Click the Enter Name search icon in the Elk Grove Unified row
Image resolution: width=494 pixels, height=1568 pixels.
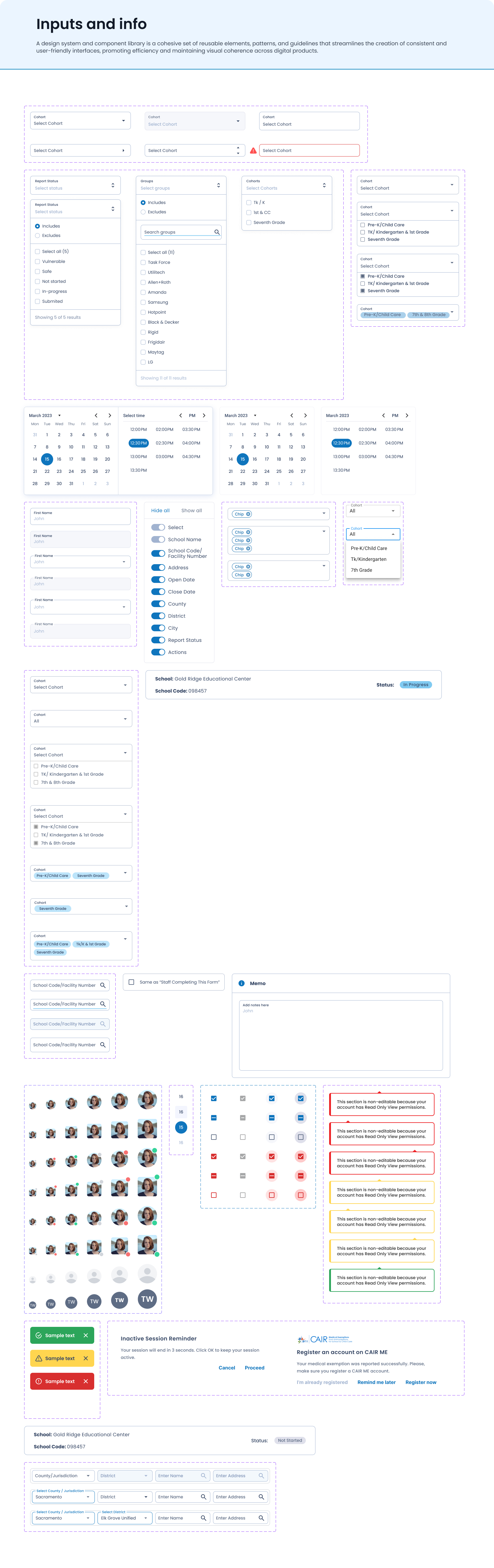tap(203, 1518)
